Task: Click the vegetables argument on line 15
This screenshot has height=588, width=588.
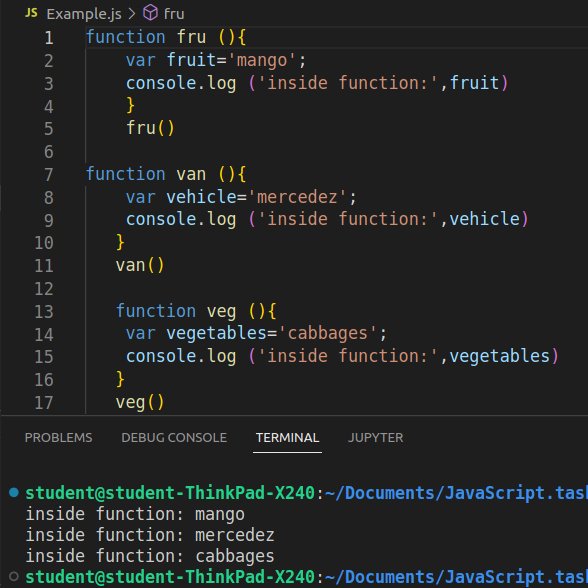Action: click(500, 356)
